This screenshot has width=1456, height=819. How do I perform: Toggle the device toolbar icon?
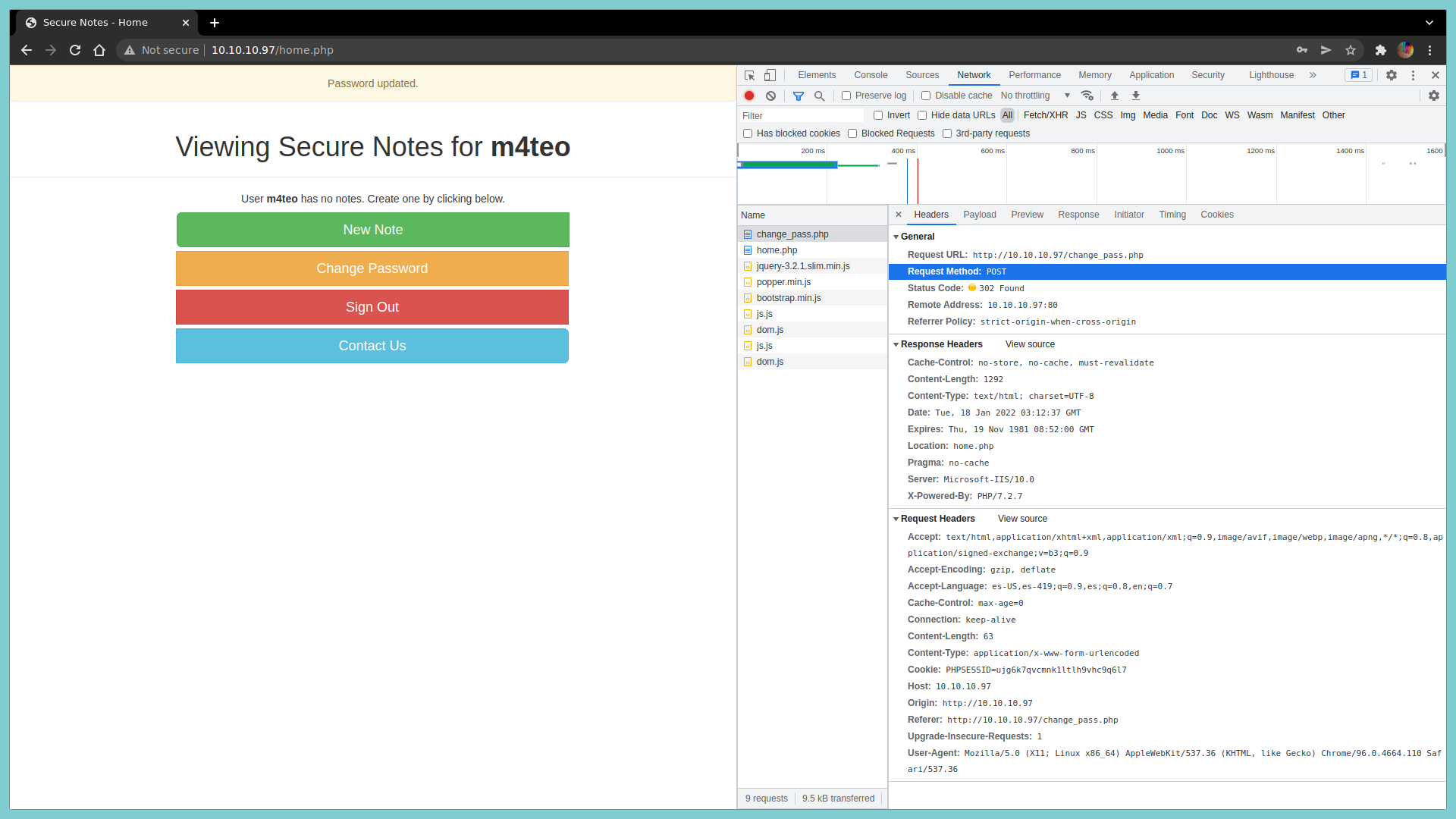tap(770, 75)
